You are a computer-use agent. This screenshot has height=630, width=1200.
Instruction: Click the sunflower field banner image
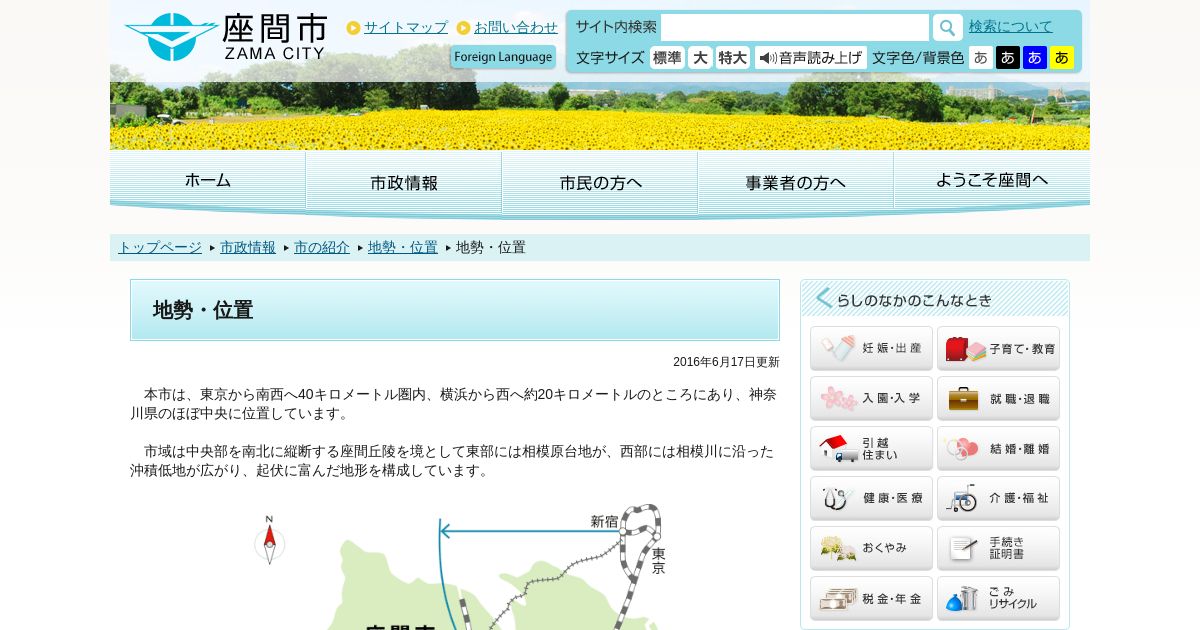[600, 115]
